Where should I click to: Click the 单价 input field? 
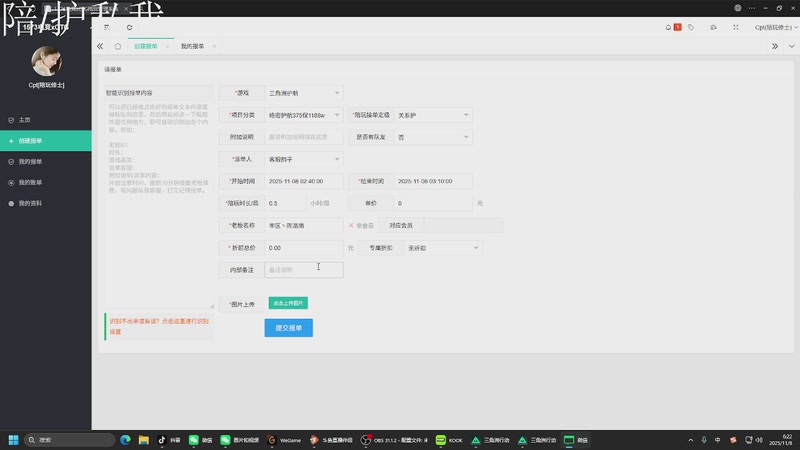click(x=433, y=203)
